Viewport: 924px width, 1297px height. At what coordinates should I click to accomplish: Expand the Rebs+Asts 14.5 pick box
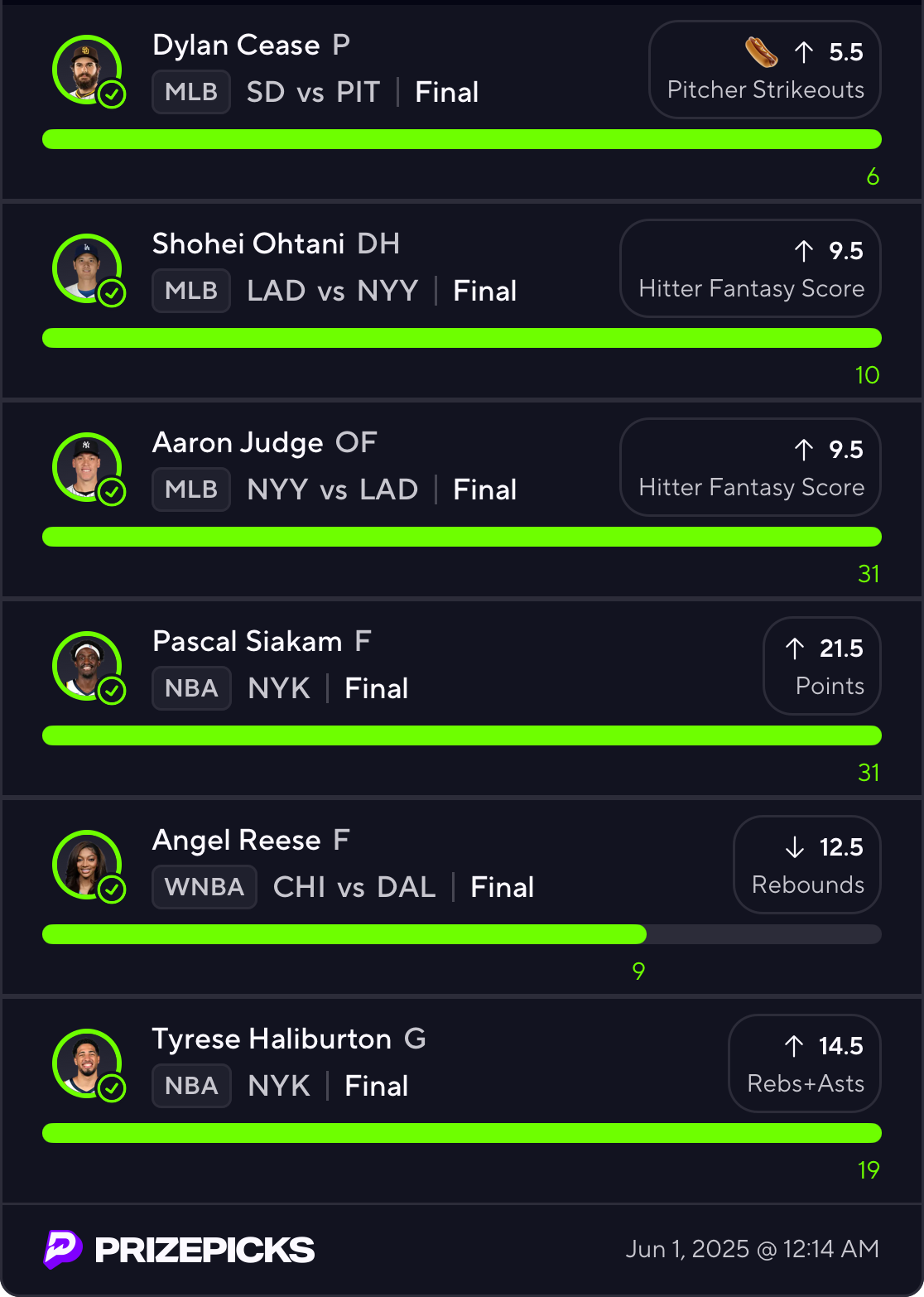tap(804, 1063)
